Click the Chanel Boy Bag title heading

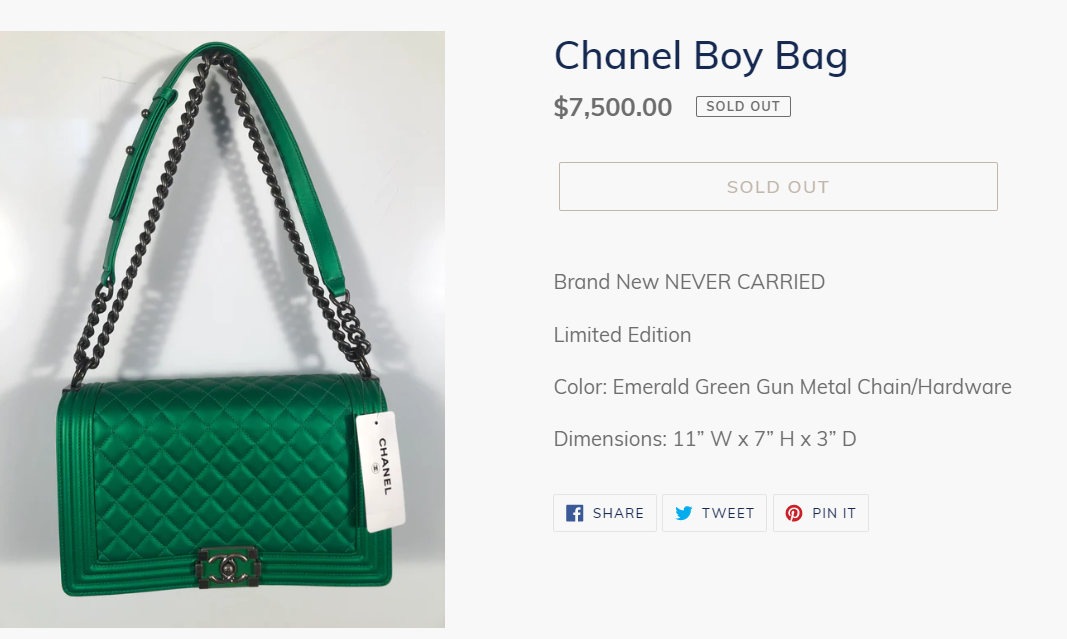(701, 56)
